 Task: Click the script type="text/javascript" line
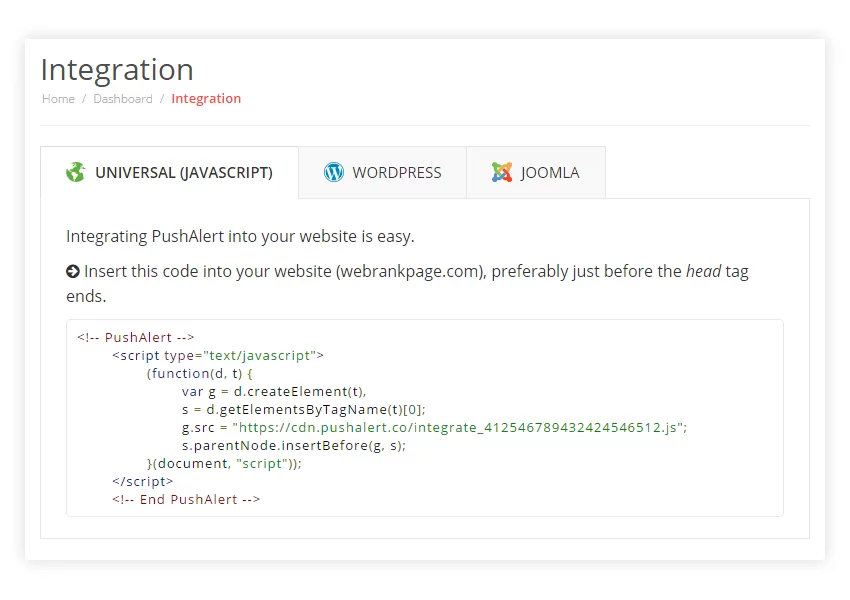coord(218,356)
